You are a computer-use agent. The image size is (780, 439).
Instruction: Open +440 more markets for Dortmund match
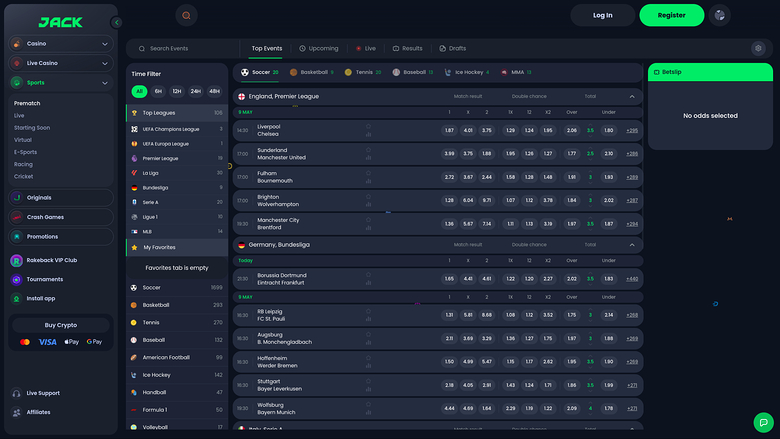[632, 279]
